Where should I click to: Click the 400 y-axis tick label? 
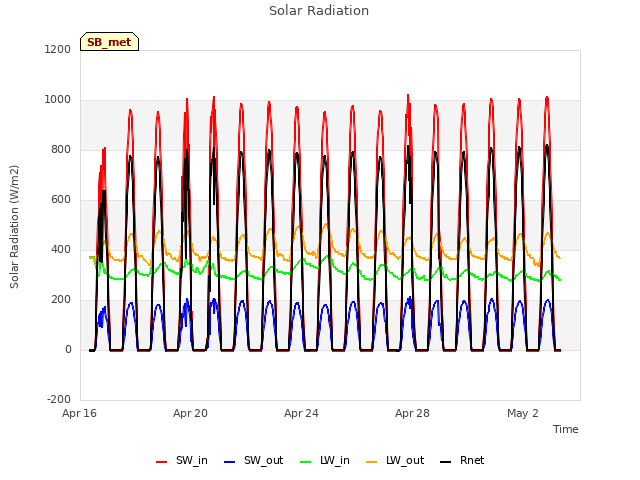pyautogui.click(x=61, y=249)
